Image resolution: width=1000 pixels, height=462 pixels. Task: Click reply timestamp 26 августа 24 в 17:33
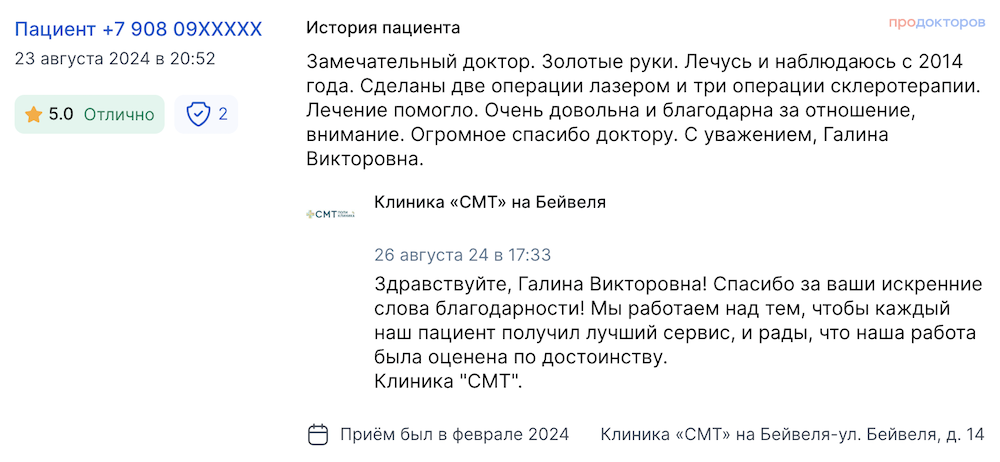click(462, 255)
